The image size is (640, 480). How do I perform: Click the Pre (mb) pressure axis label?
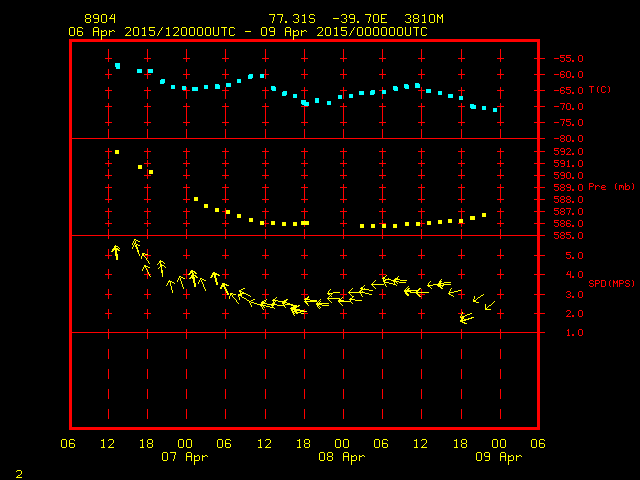(x=611, y=187)
